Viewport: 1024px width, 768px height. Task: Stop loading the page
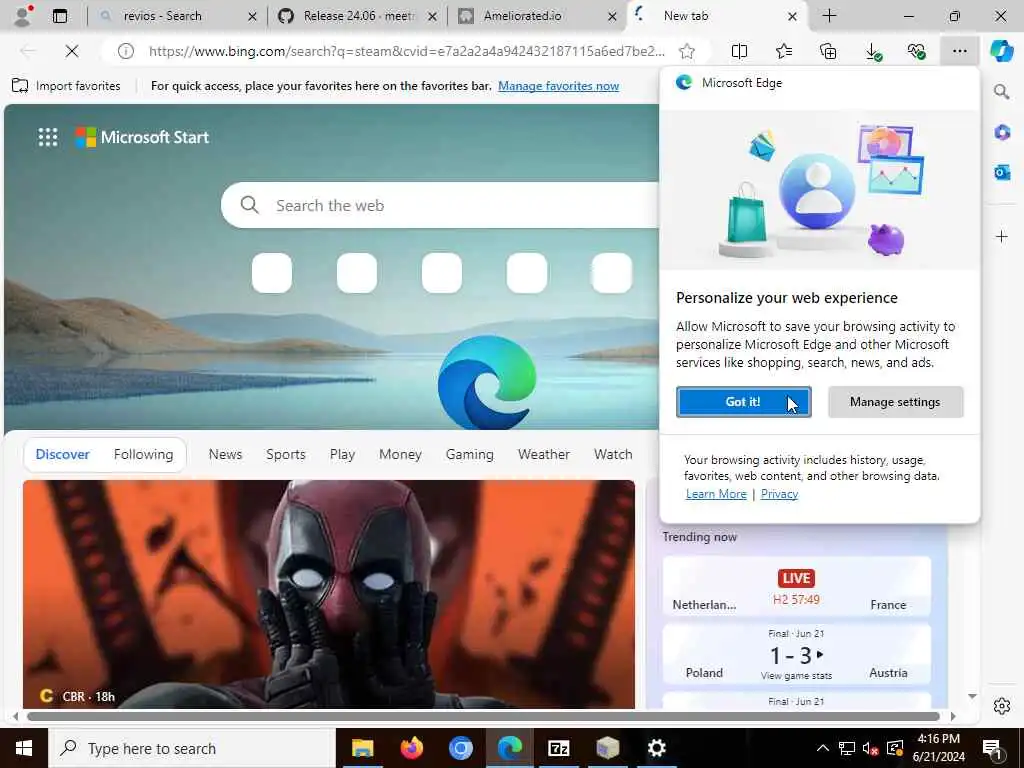72,51
